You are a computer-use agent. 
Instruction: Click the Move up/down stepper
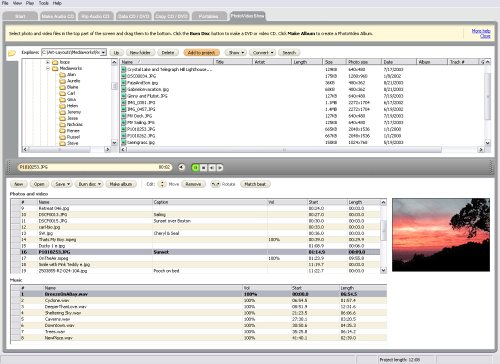click(162, 184)
